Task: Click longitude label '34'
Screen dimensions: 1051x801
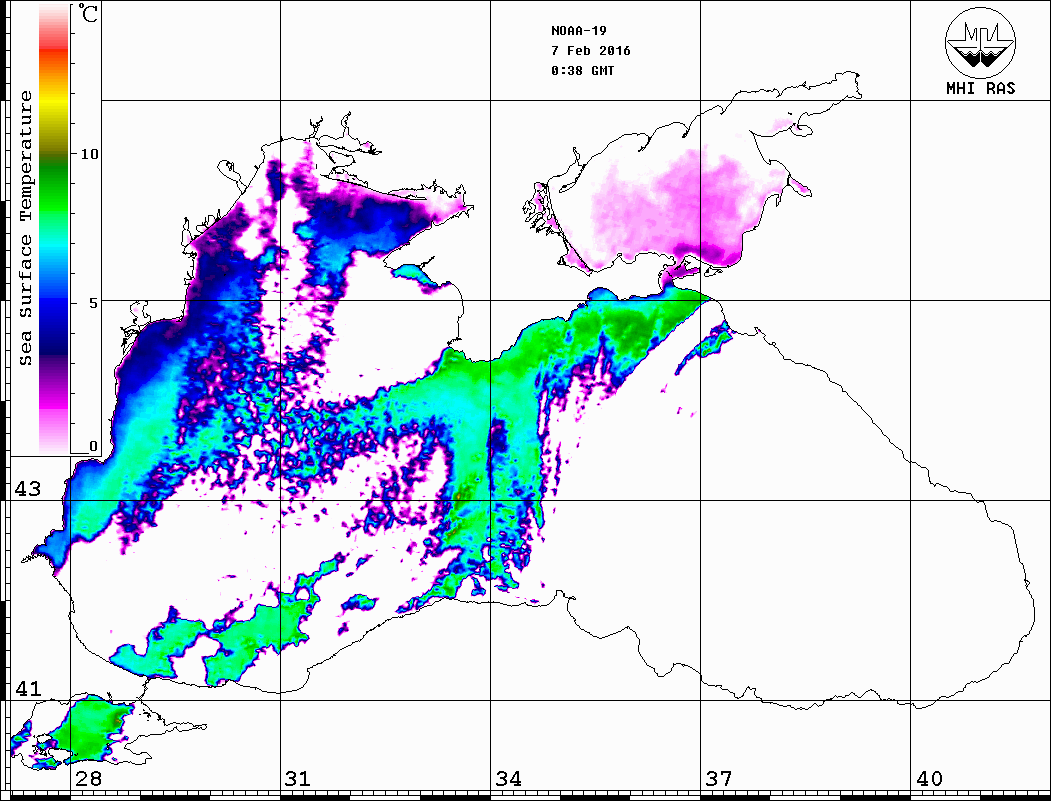Action: coord(508,779)
